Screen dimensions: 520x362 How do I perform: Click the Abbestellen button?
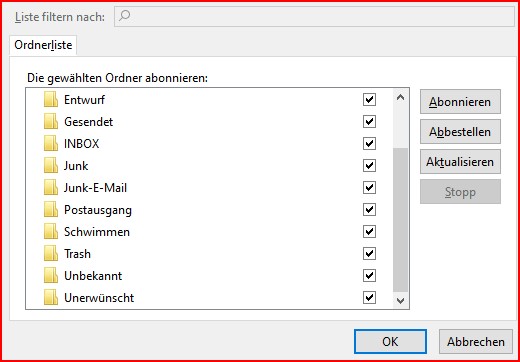click(460, 132)
